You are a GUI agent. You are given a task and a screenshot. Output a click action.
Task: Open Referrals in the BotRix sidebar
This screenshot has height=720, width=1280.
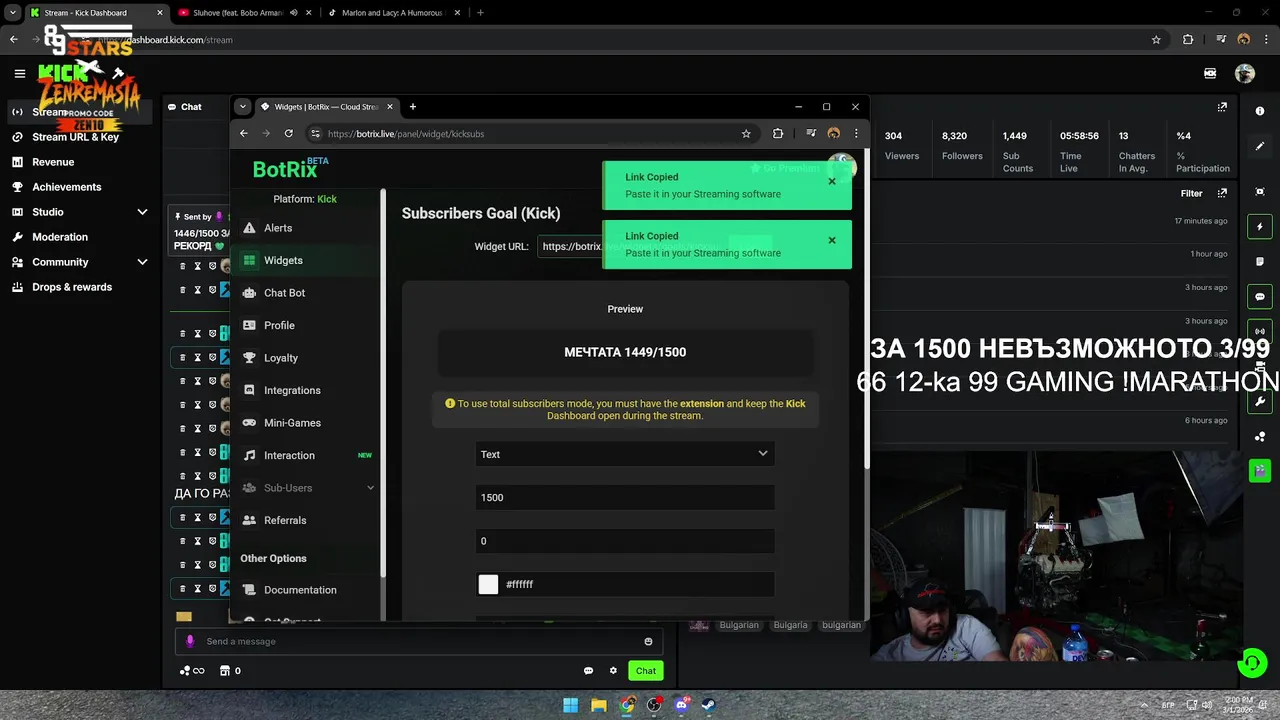tap(306, 520)
